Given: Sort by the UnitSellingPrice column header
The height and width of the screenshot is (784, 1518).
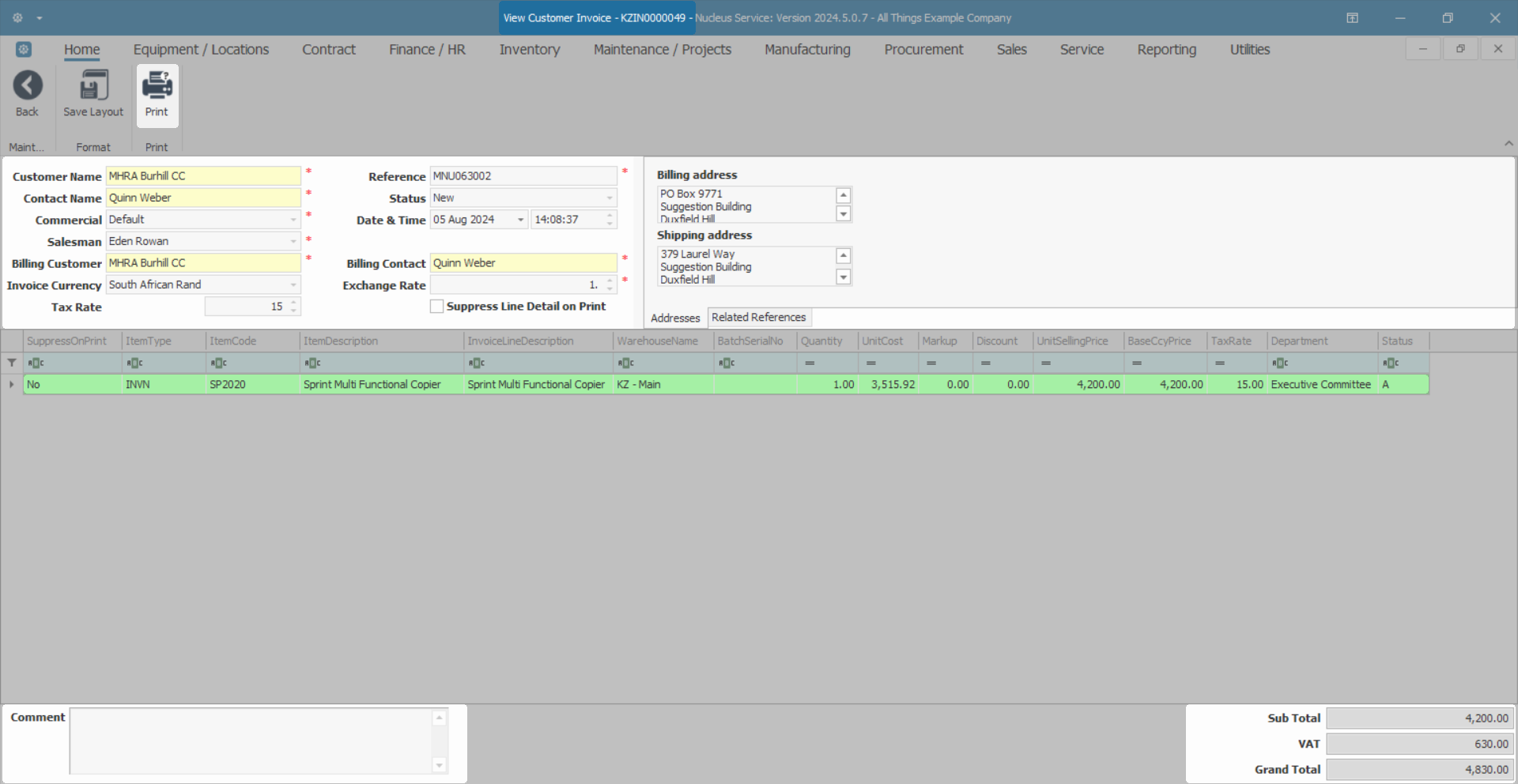Looking at the screenshot, I should [1078, 341].
